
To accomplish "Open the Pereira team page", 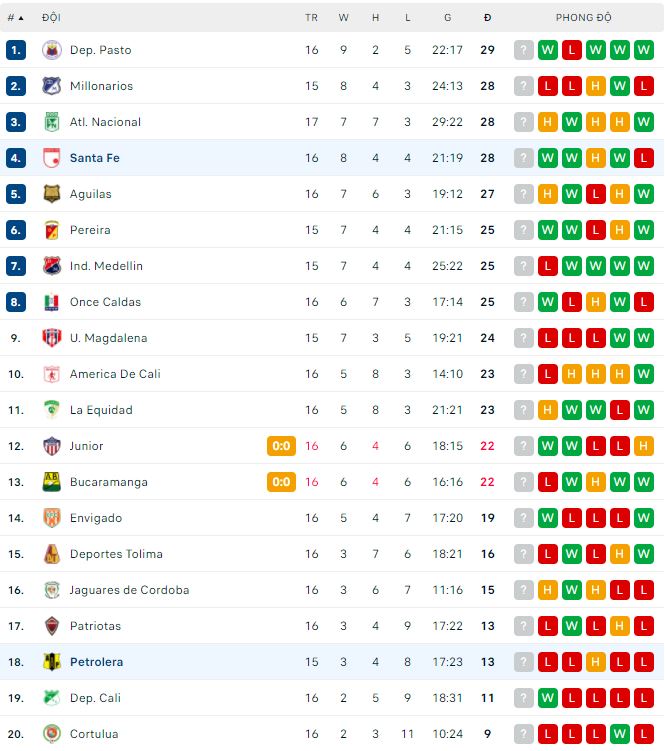I will pyautogui.click(x=90, y=230).
